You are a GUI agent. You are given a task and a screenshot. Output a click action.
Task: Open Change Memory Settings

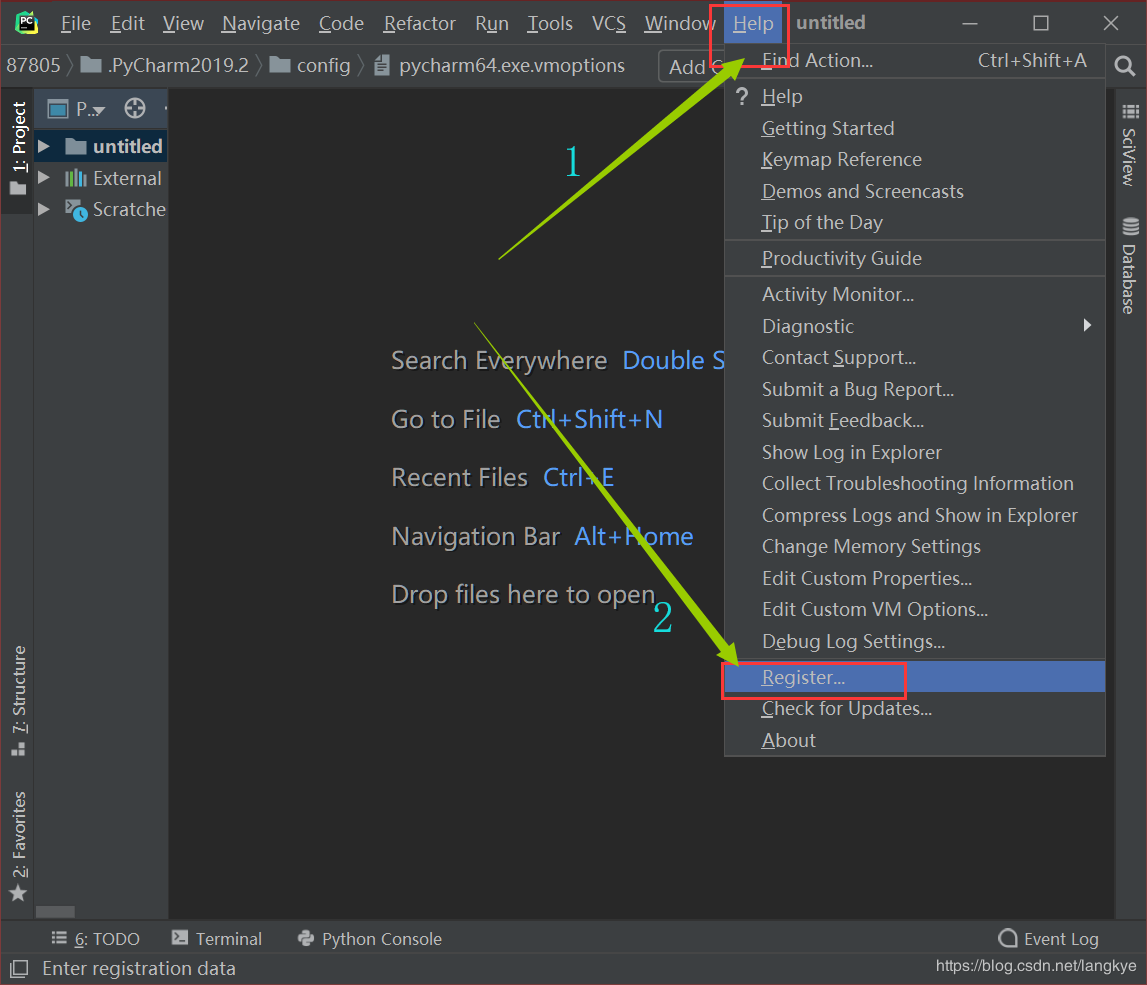tap(914, 546)
